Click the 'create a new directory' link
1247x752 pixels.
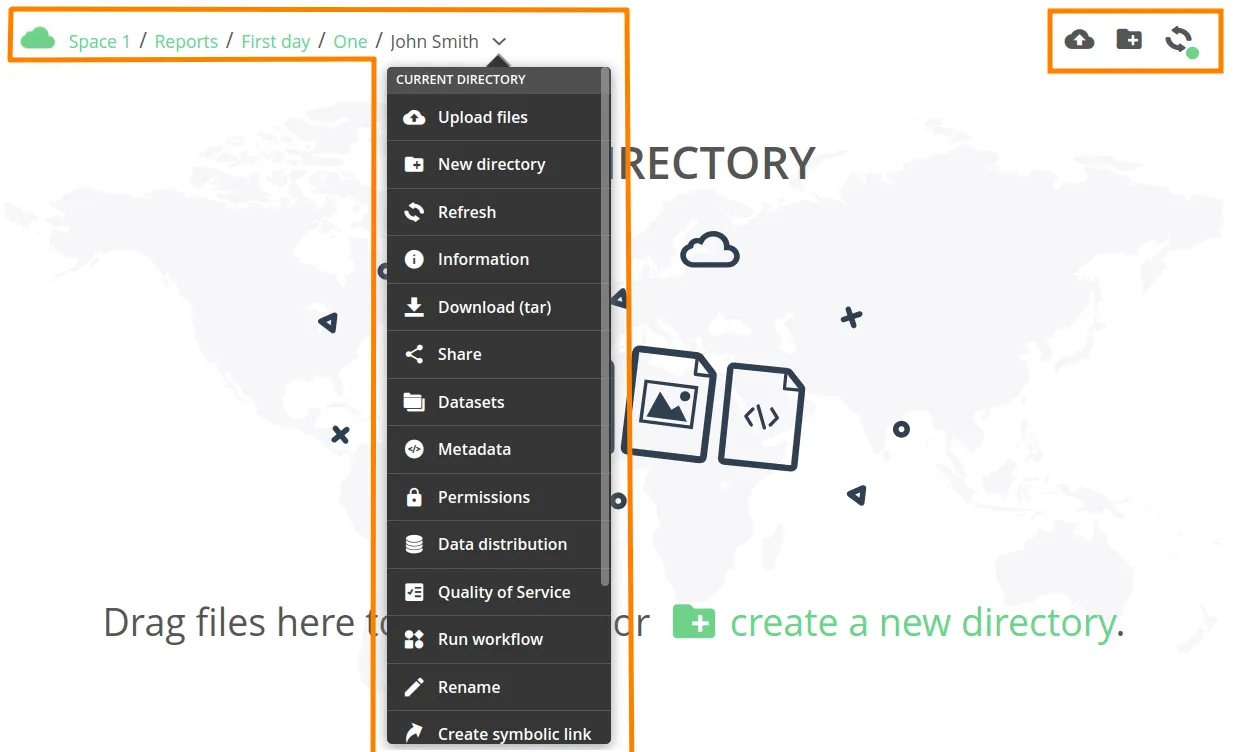pyautogui.click(x=921, y=623)
